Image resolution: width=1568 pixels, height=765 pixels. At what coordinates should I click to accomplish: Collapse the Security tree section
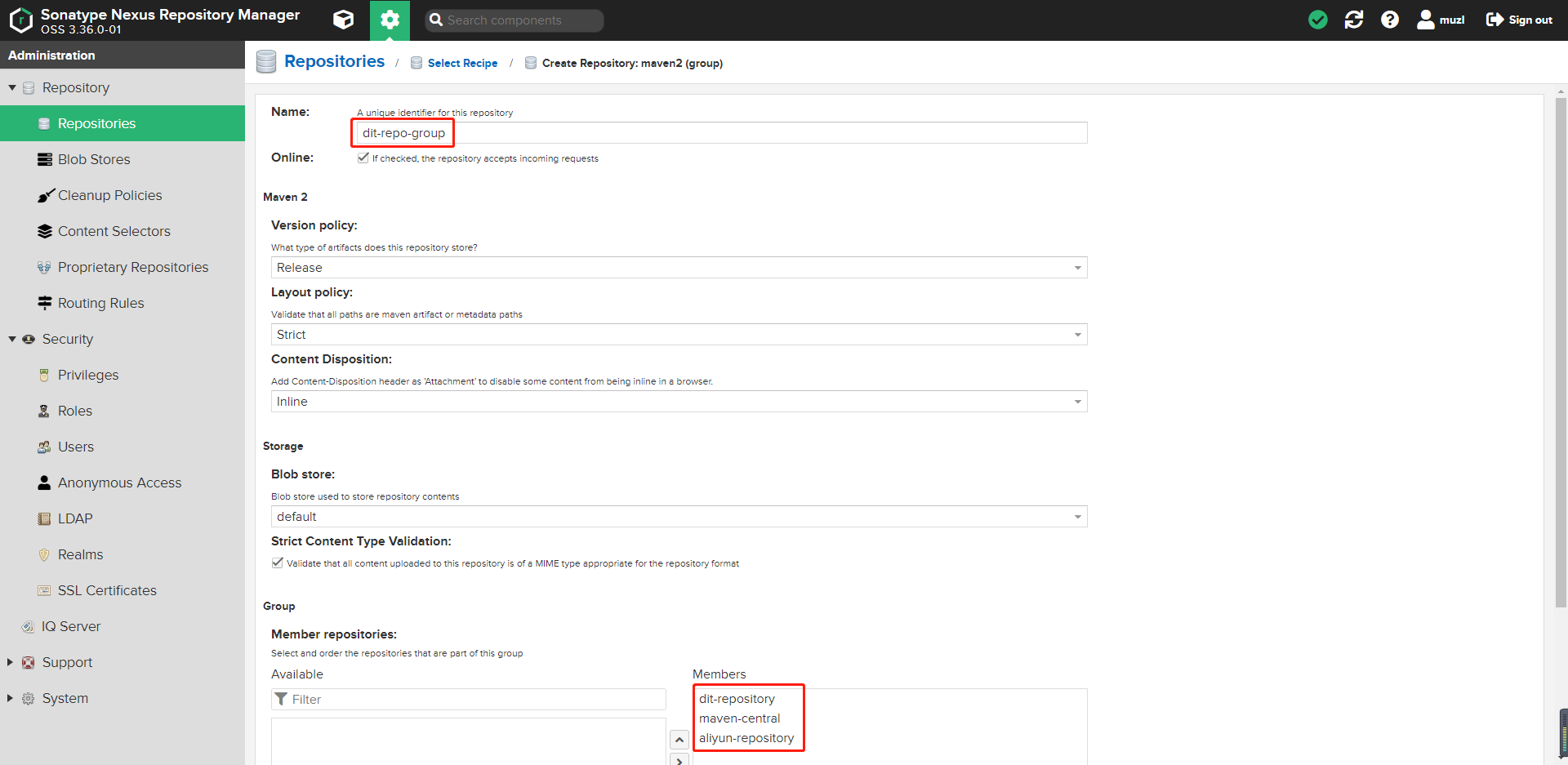tap(12, 339)
